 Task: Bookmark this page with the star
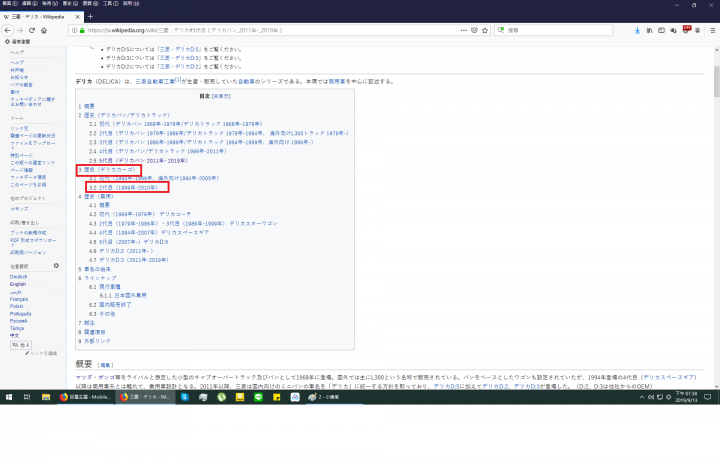[484, 30]
